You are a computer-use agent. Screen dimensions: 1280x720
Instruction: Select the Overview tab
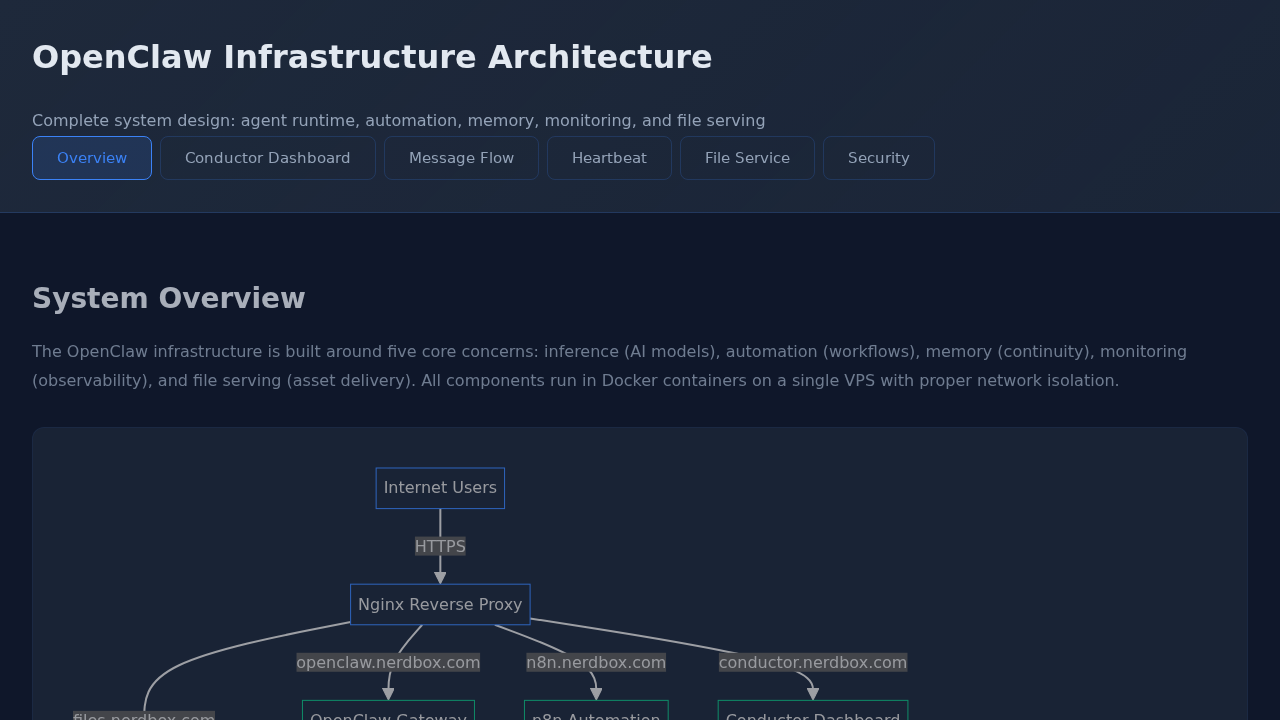click(92, 158)
